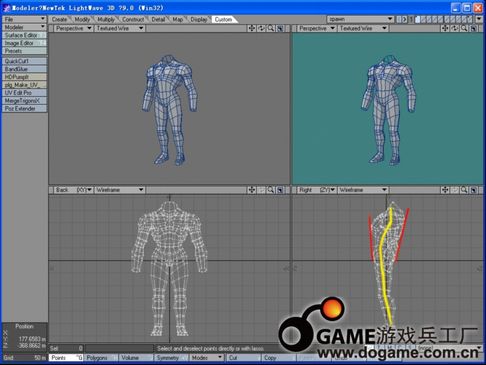The height and width of the screenshot is (365, 486).
Task: Maximize the gray Perspective viewport with its corner icon
Action: 280,28
